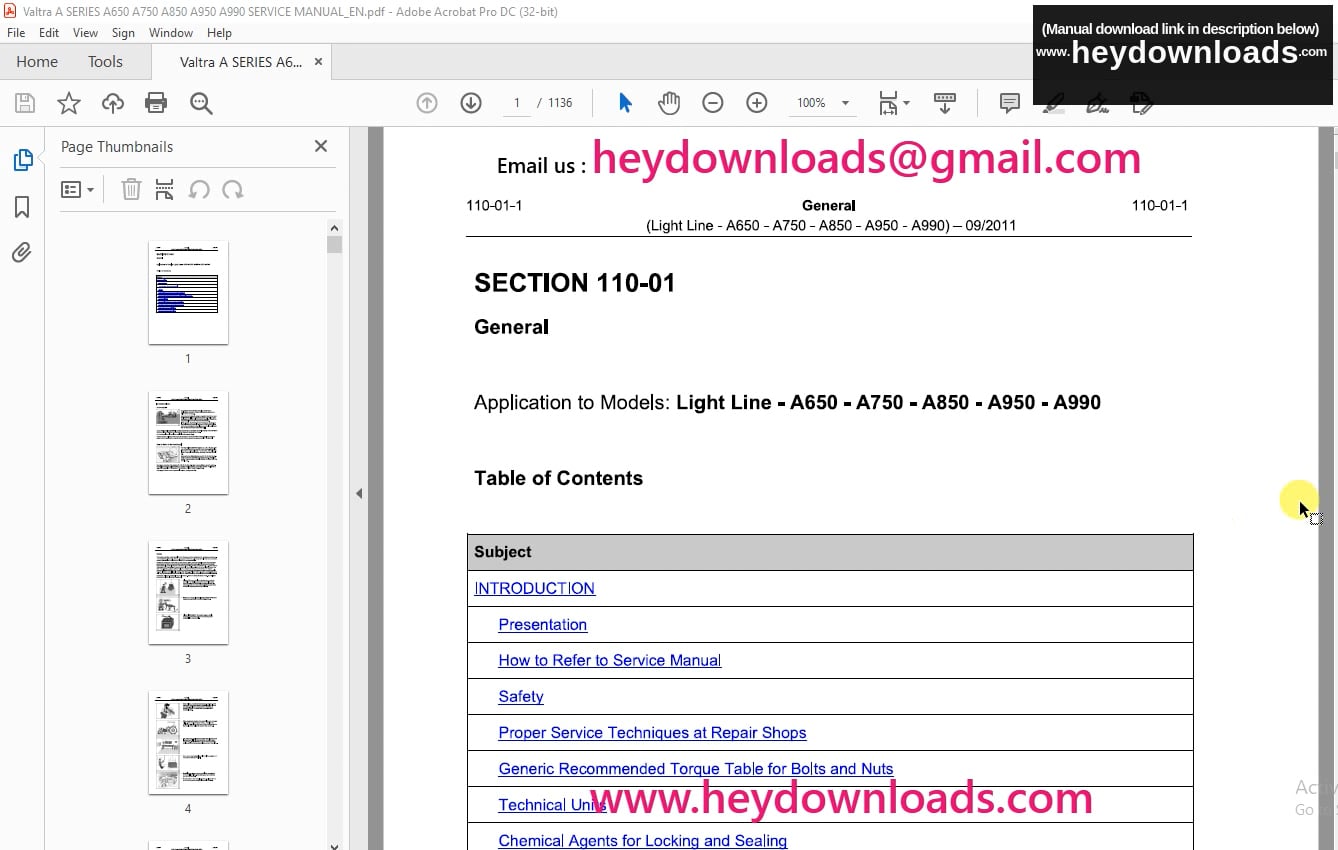This screenshot has width=1338, height=850.
Task: Zoom out with minus icon
Action: point(713,103)
